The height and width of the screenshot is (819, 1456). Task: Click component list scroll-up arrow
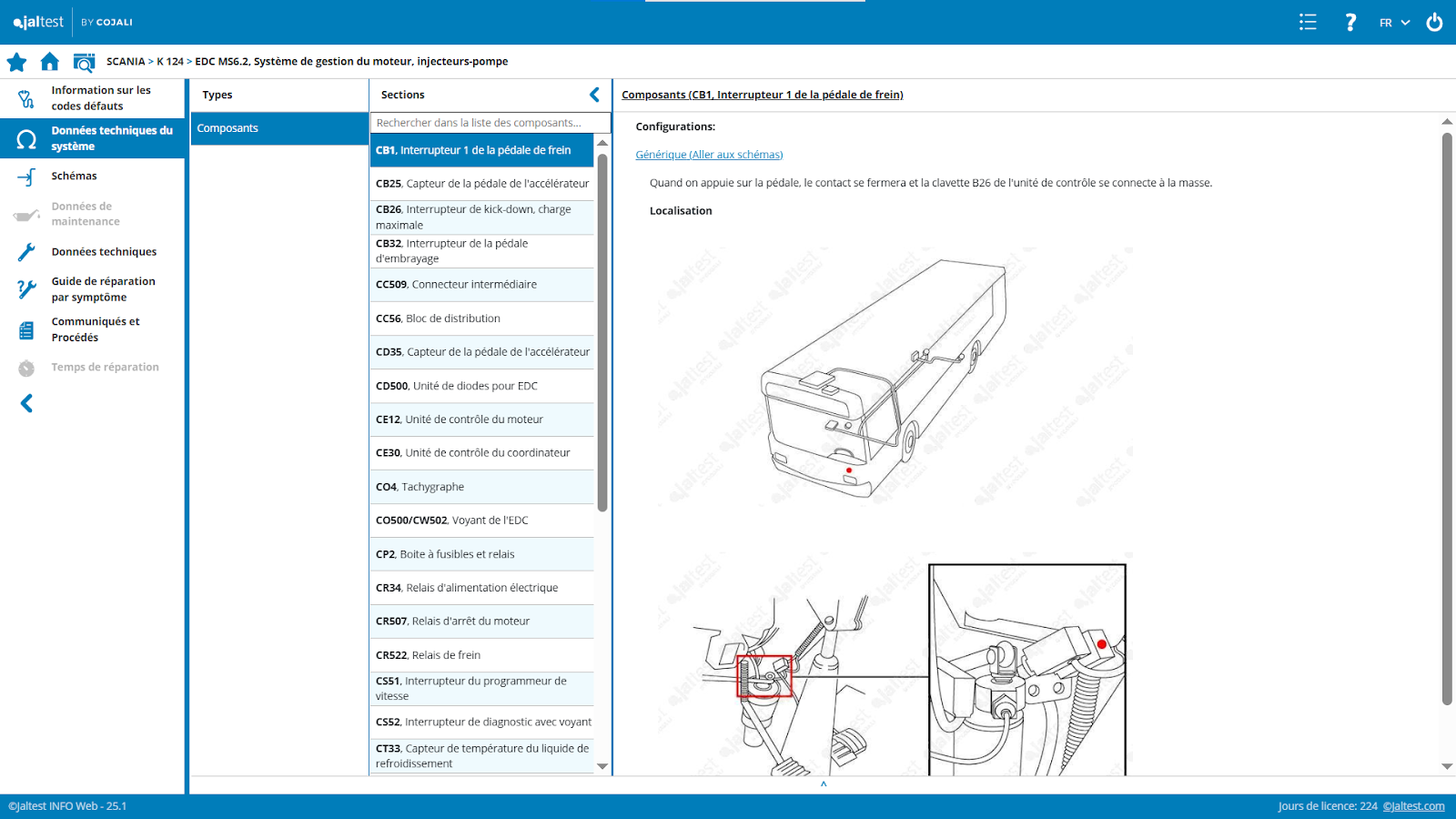(x=602, y=143)
